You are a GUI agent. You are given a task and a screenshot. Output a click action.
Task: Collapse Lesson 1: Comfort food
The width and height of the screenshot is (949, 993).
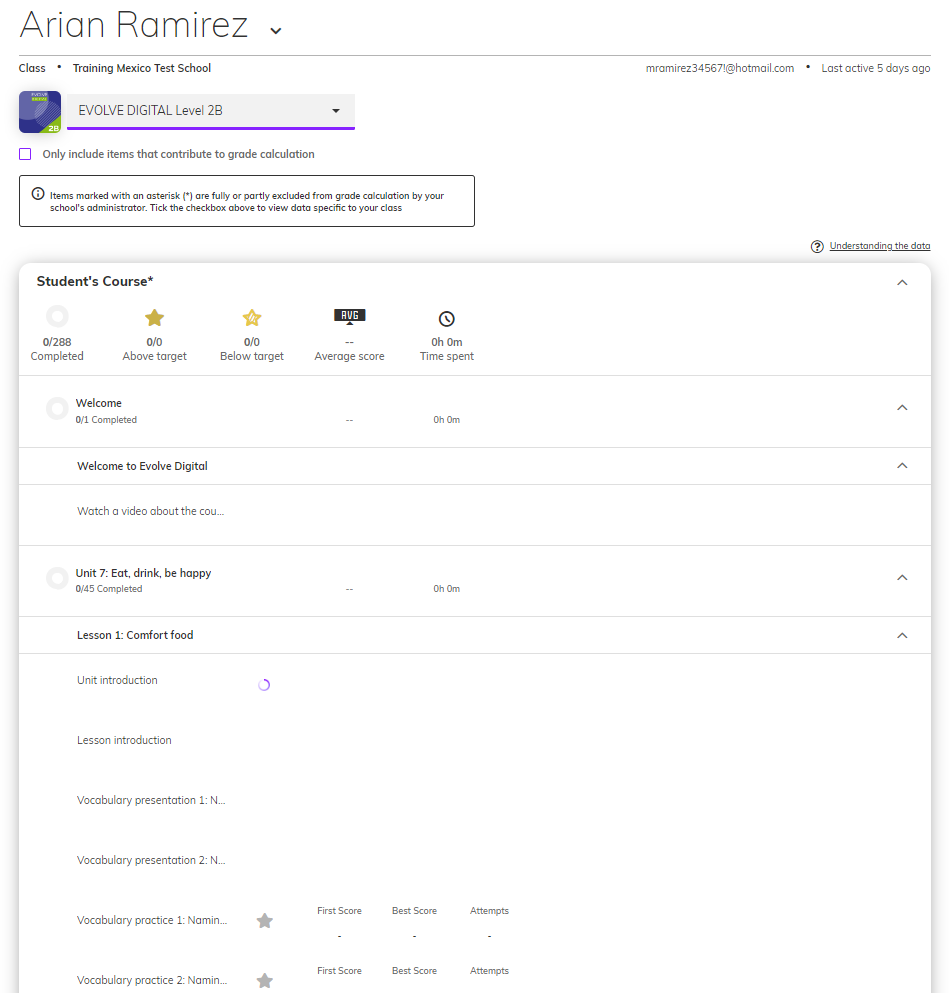click(x=902, y=635)
